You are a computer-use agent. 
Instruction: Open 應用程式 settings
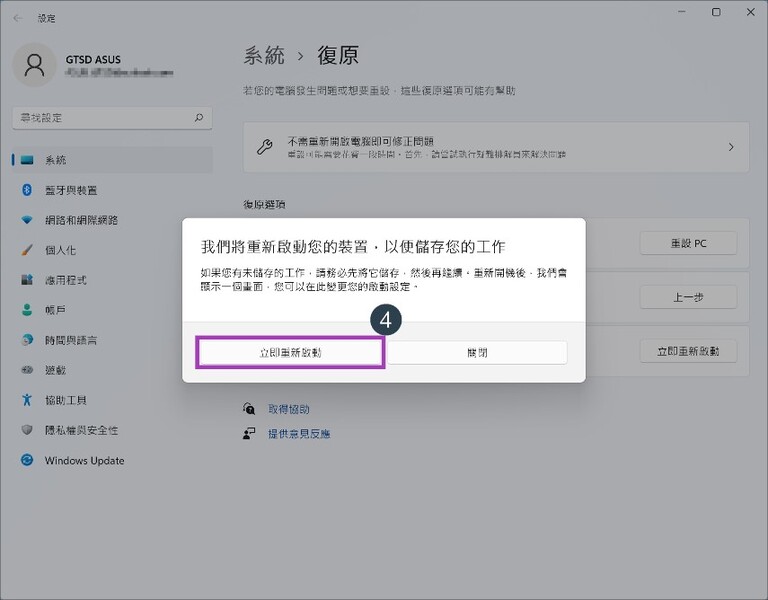pyautogui.click(x=112, y=280)
